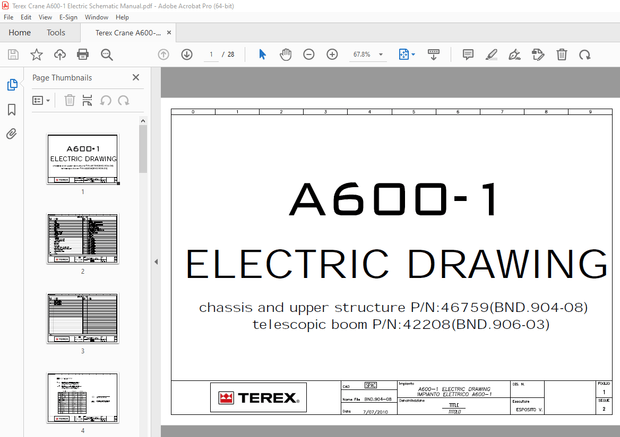Viewport: 620px width, 437px height.
Task: Delete page using toolbar trash icon
Action: [562, 55]
